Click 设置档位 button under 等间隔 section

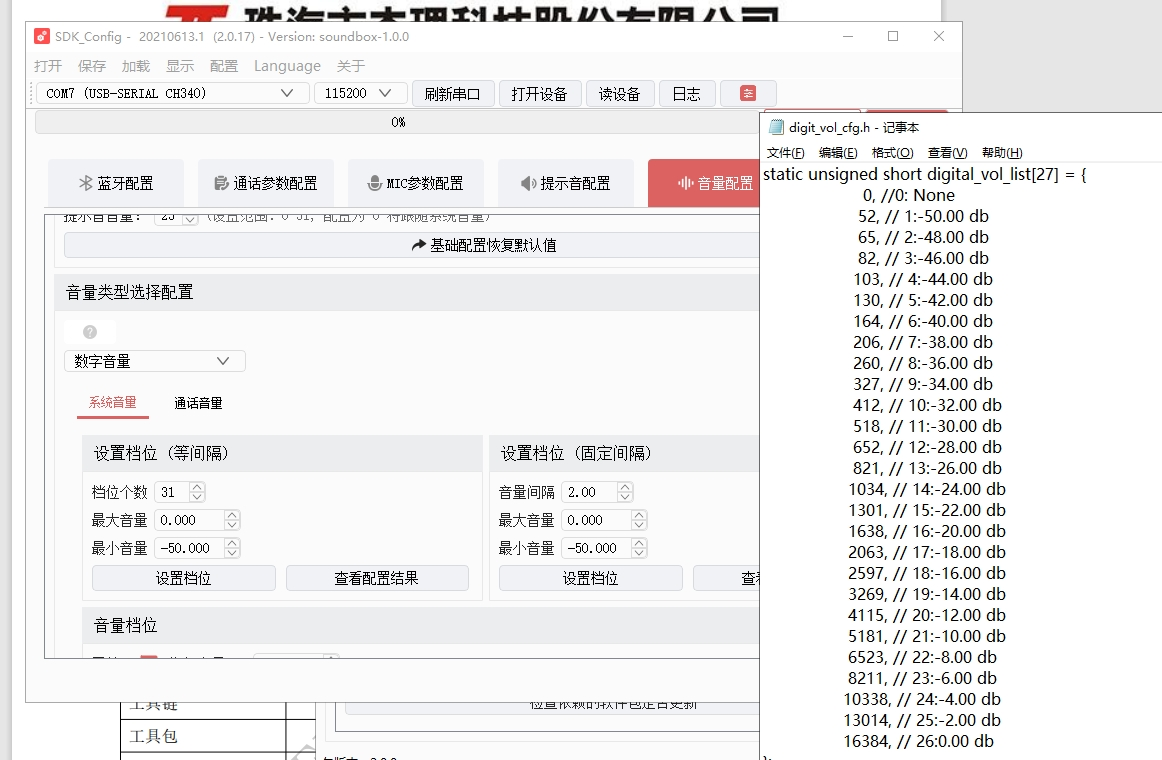point(184,578)
